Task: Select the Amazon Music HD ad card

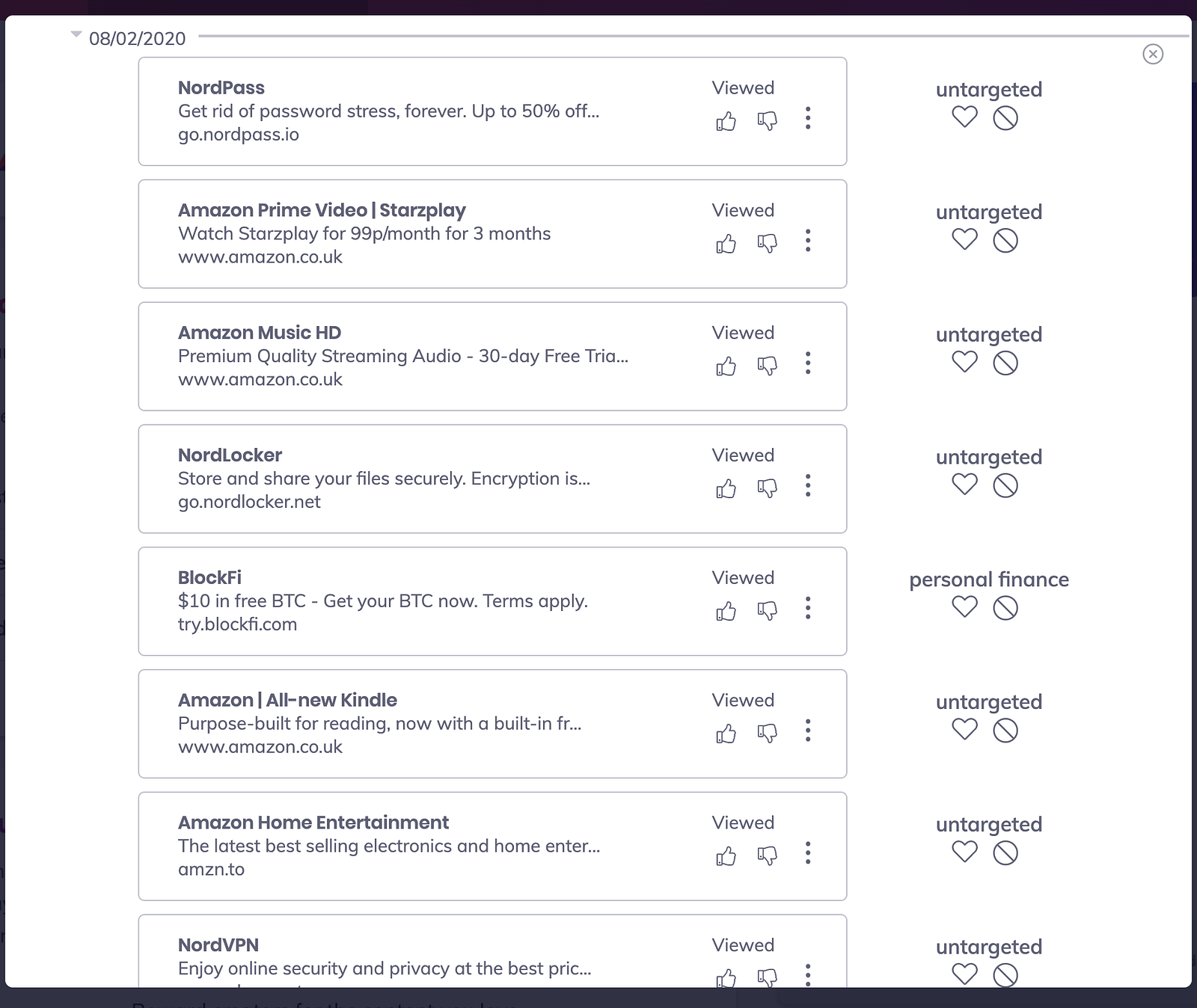Action: 492,356
